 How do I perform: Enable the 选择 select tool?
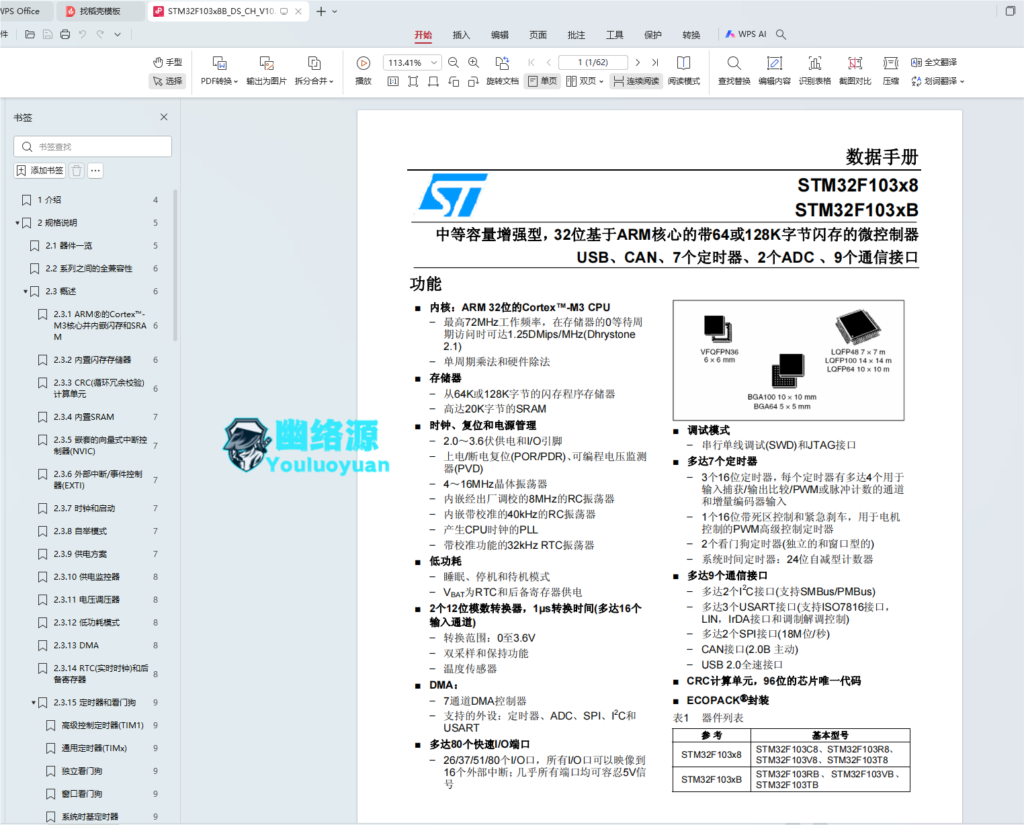(x=168, y=81)
